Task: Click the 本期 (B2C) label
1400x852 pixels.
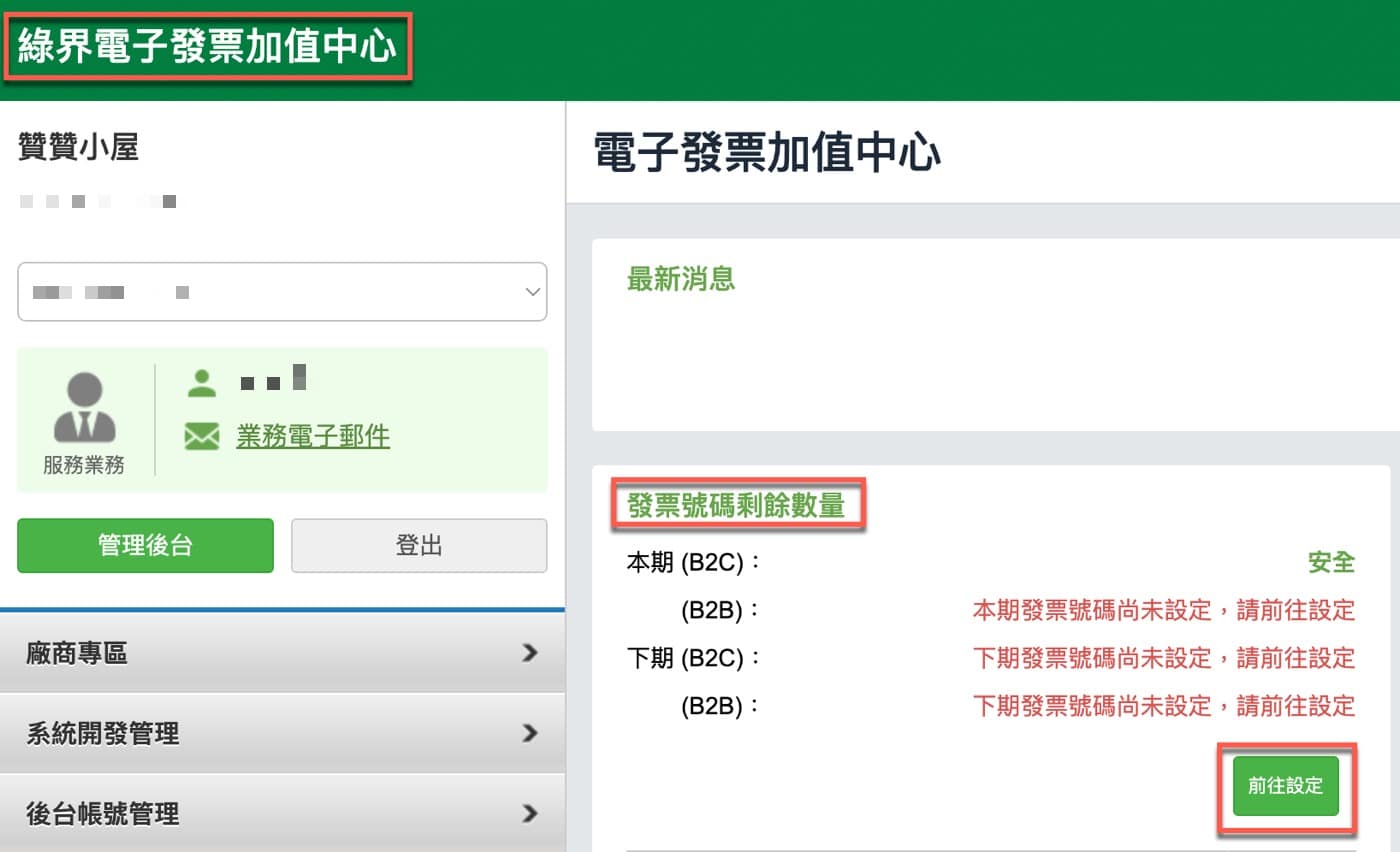Action: pyautogui.click(x=695, y=563)
